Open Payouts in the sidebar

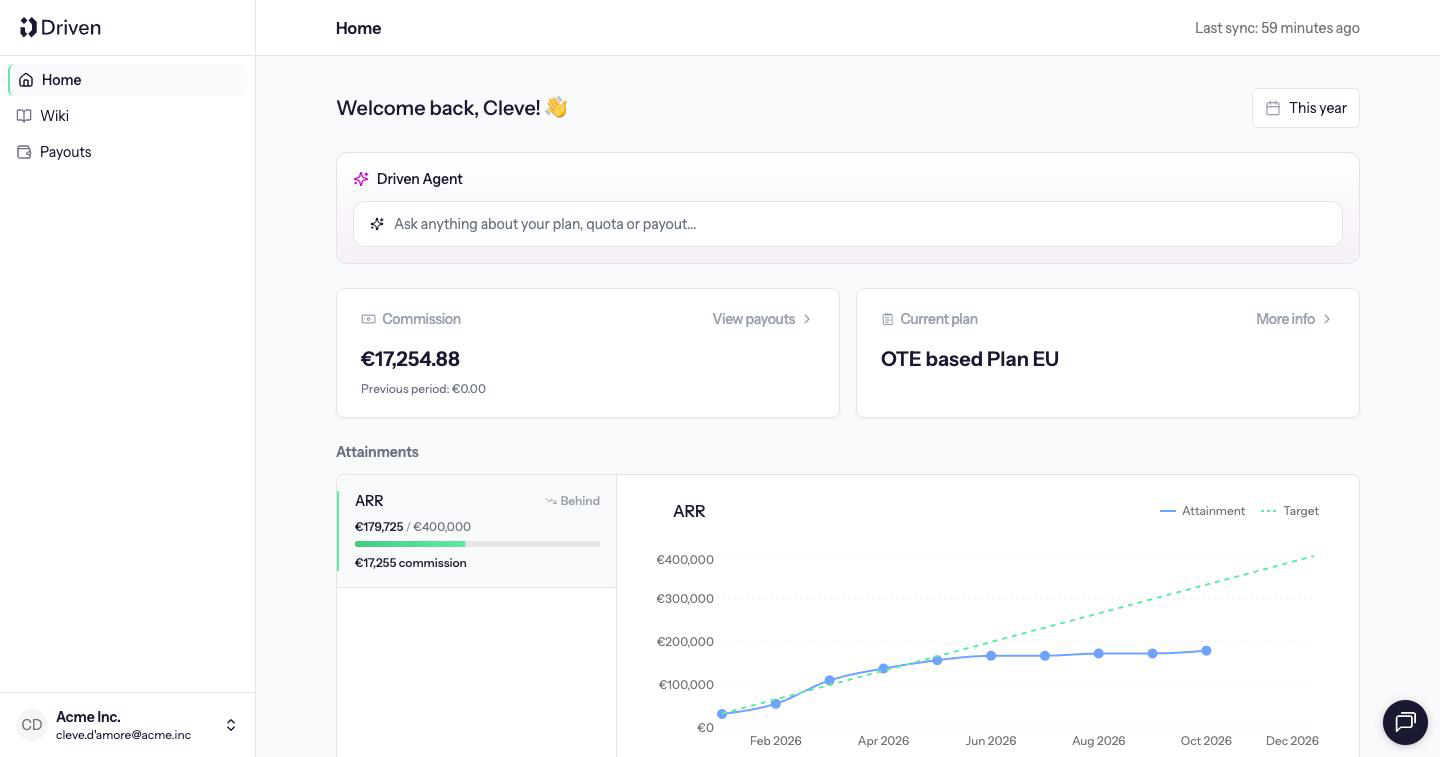(x=127, y=152)
